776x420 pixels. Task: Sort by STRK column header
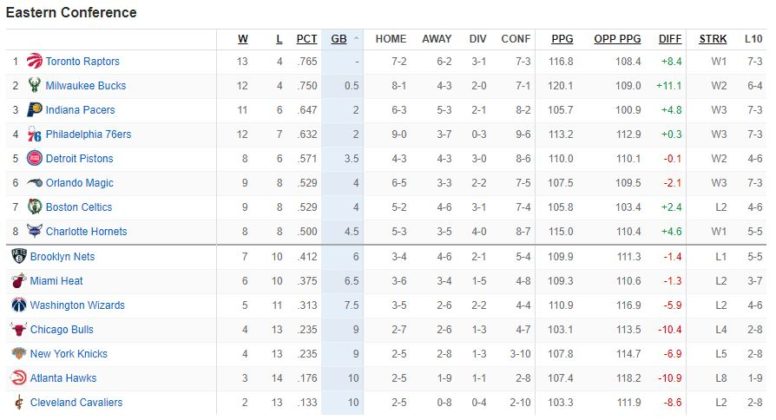click(x=713, y=39)
